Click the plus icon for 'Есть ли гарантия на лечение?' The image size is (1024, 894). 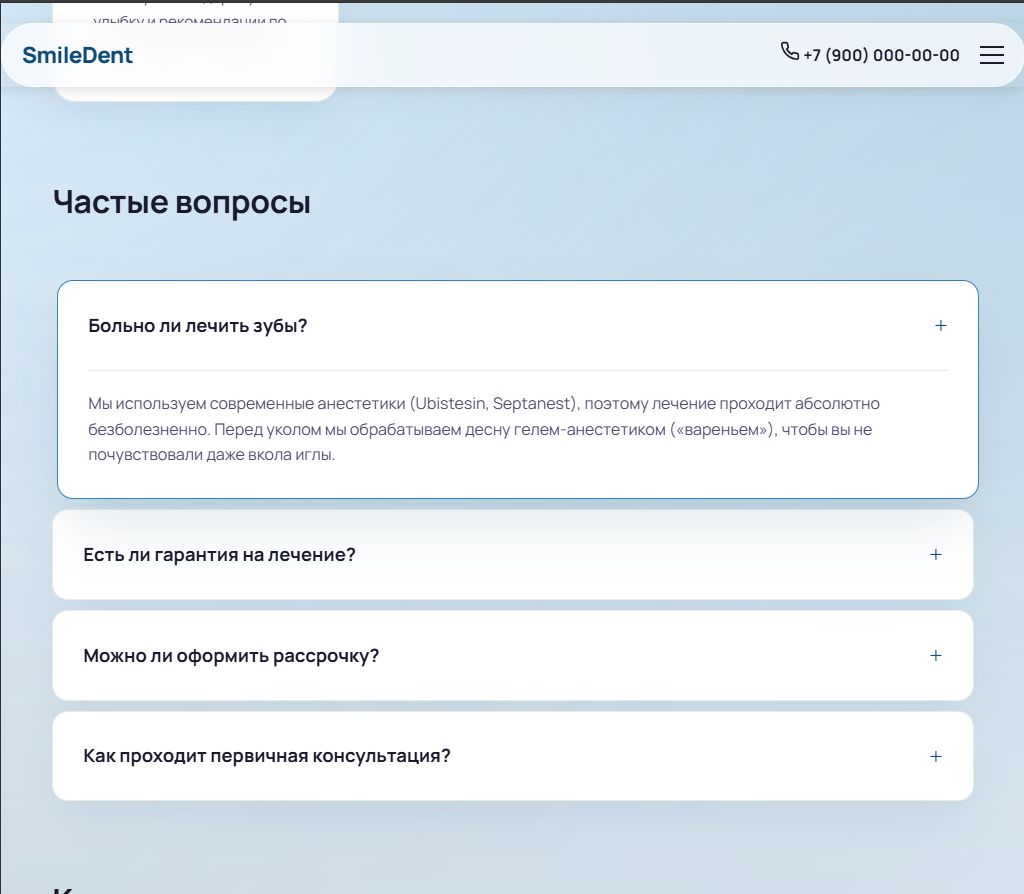click(936, 554)
